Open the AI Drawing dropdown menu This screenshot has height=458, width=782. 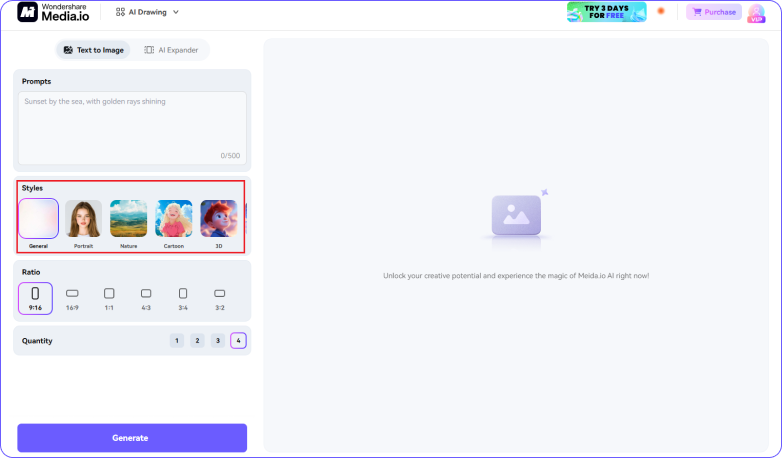click(x=148, y=12)
